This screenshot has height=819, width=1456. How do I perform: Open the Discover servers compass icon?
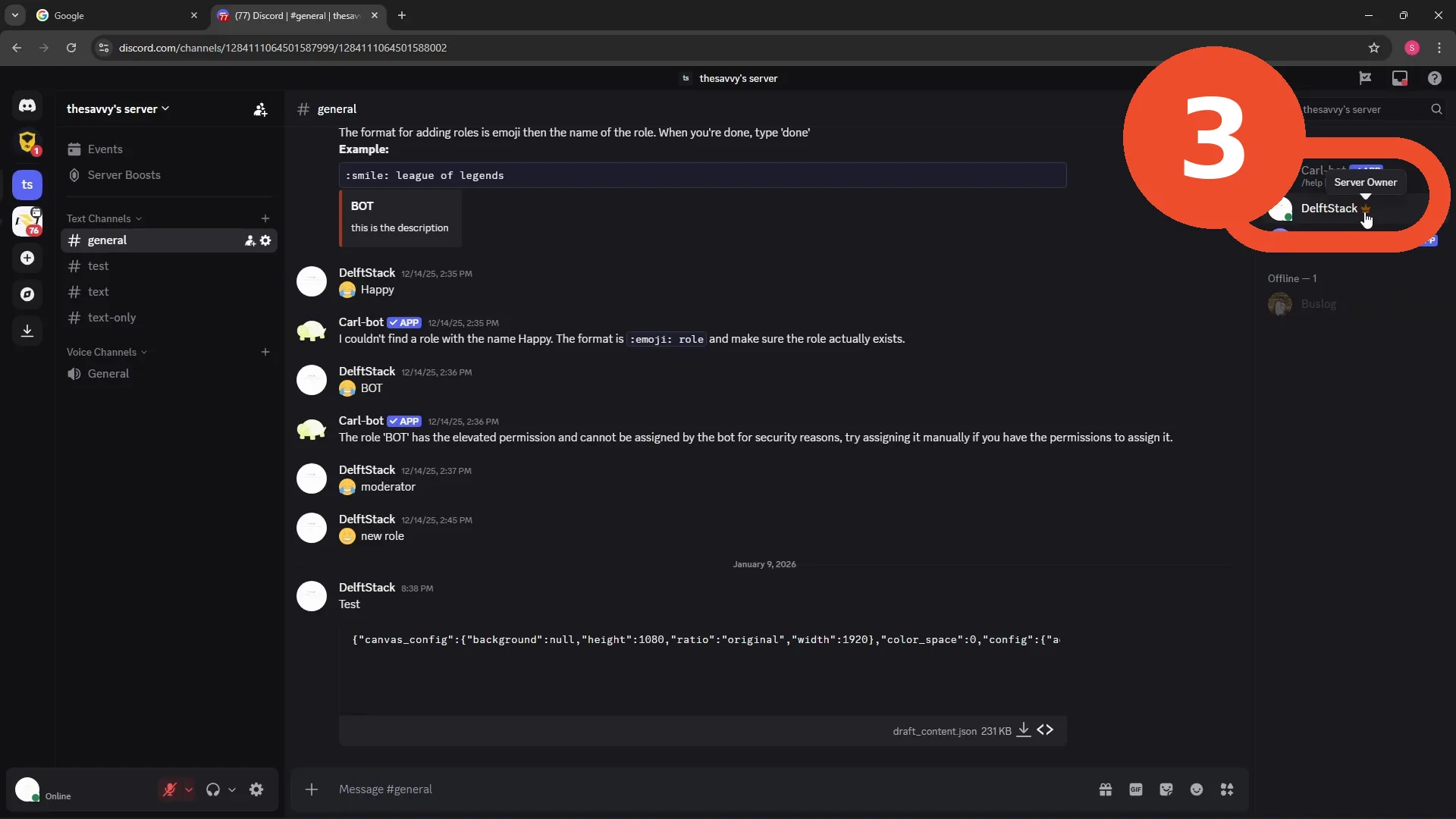[x=27, y=294]
